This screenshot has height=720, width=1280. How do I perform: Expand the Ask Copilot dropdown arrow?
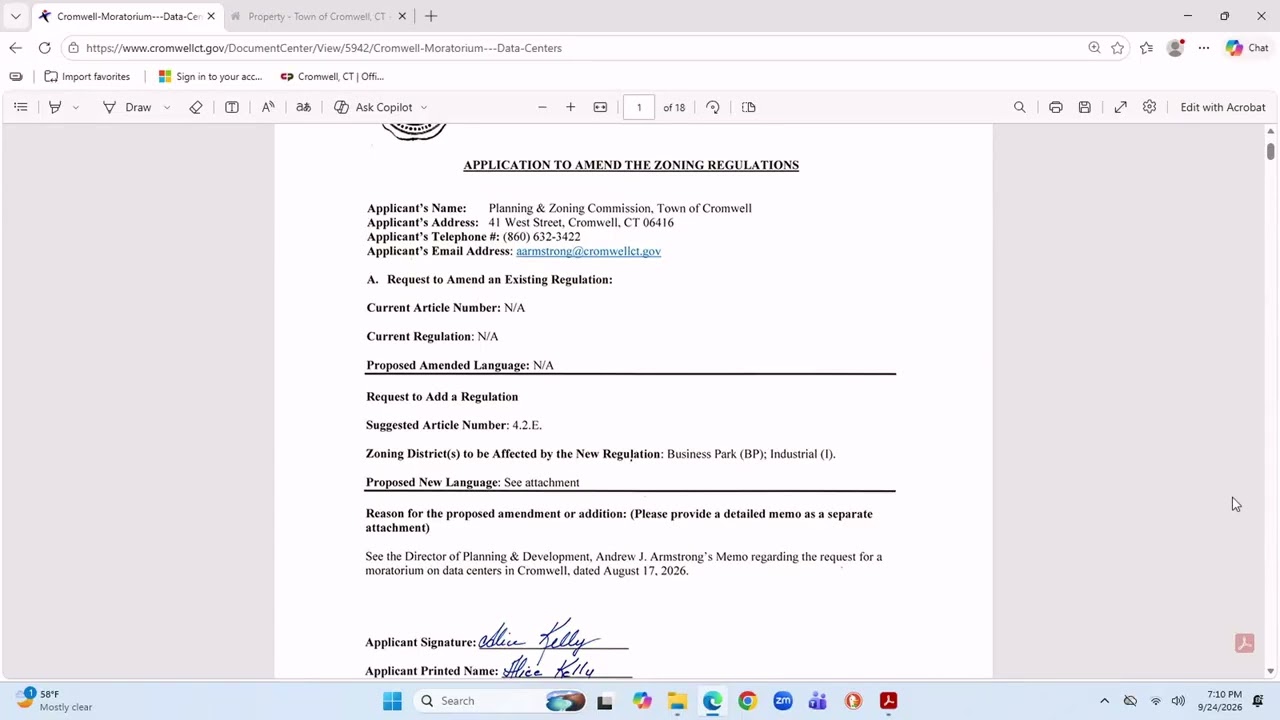[x=424, y=107]
